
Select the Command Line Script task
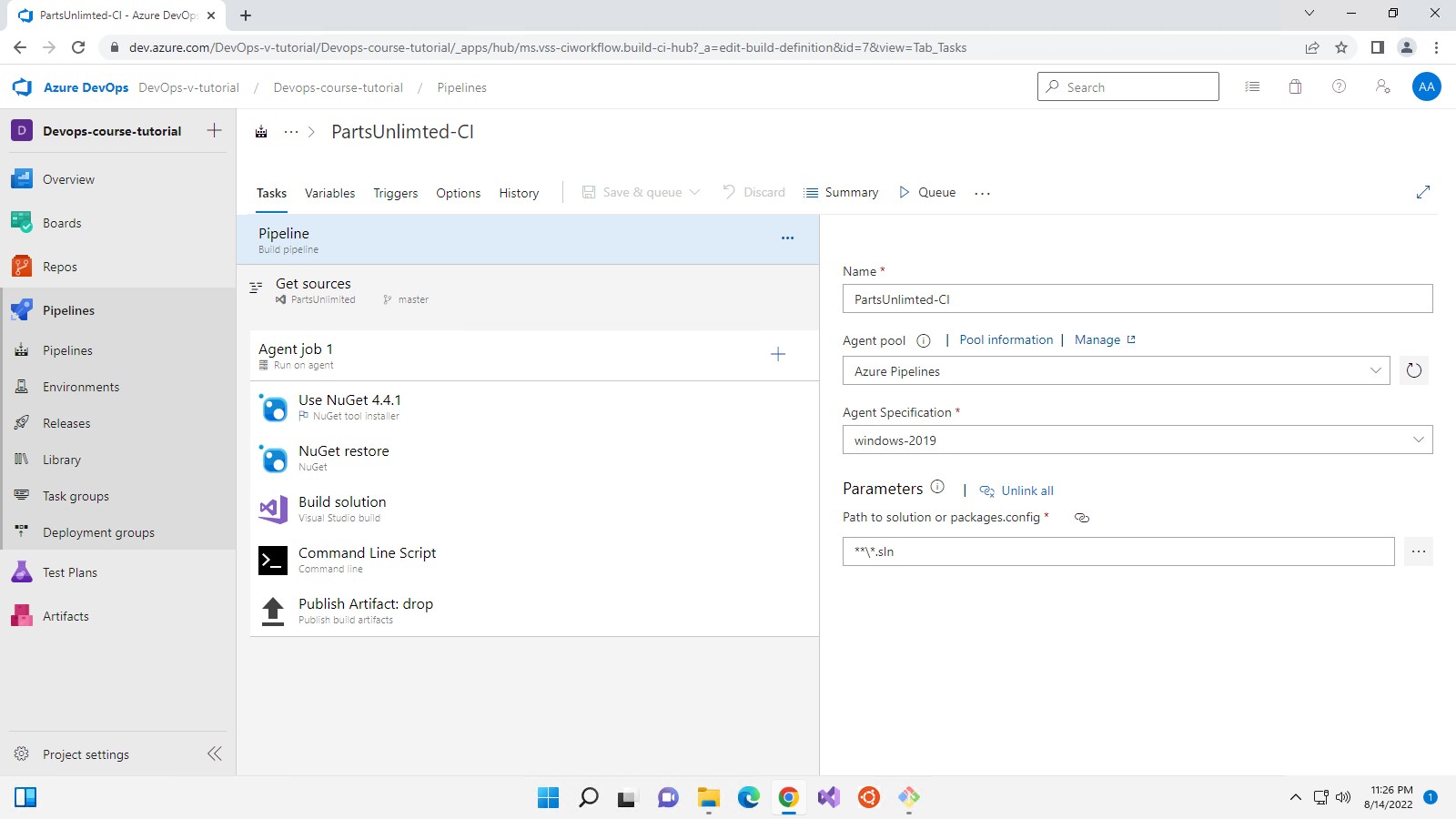click(534, 560)
